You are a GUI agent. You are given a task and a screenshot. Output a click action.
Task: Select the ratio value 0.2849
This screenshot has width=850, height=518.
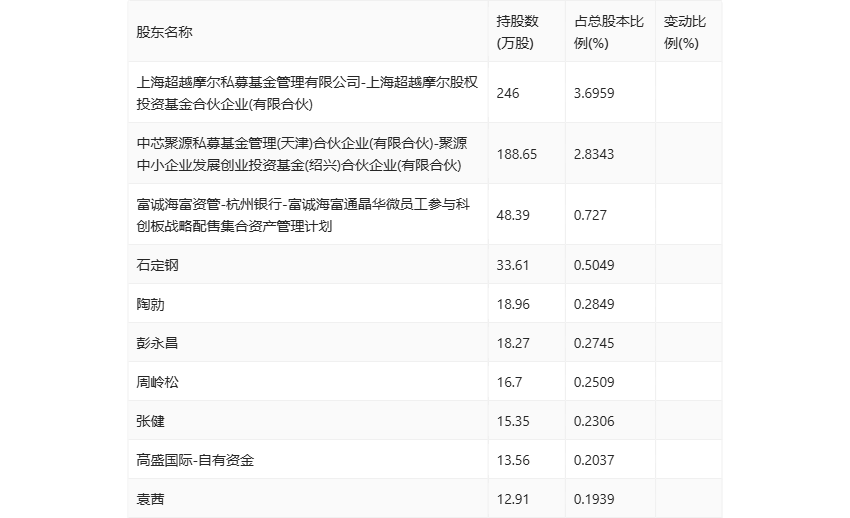594,304
